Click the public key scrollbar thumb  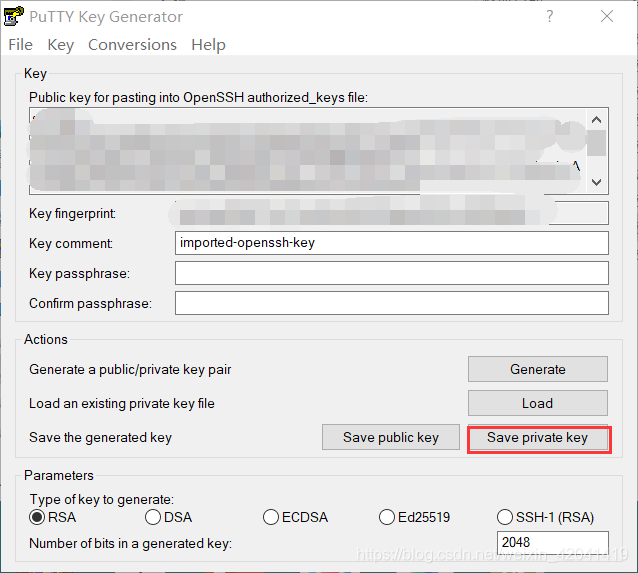596,142
